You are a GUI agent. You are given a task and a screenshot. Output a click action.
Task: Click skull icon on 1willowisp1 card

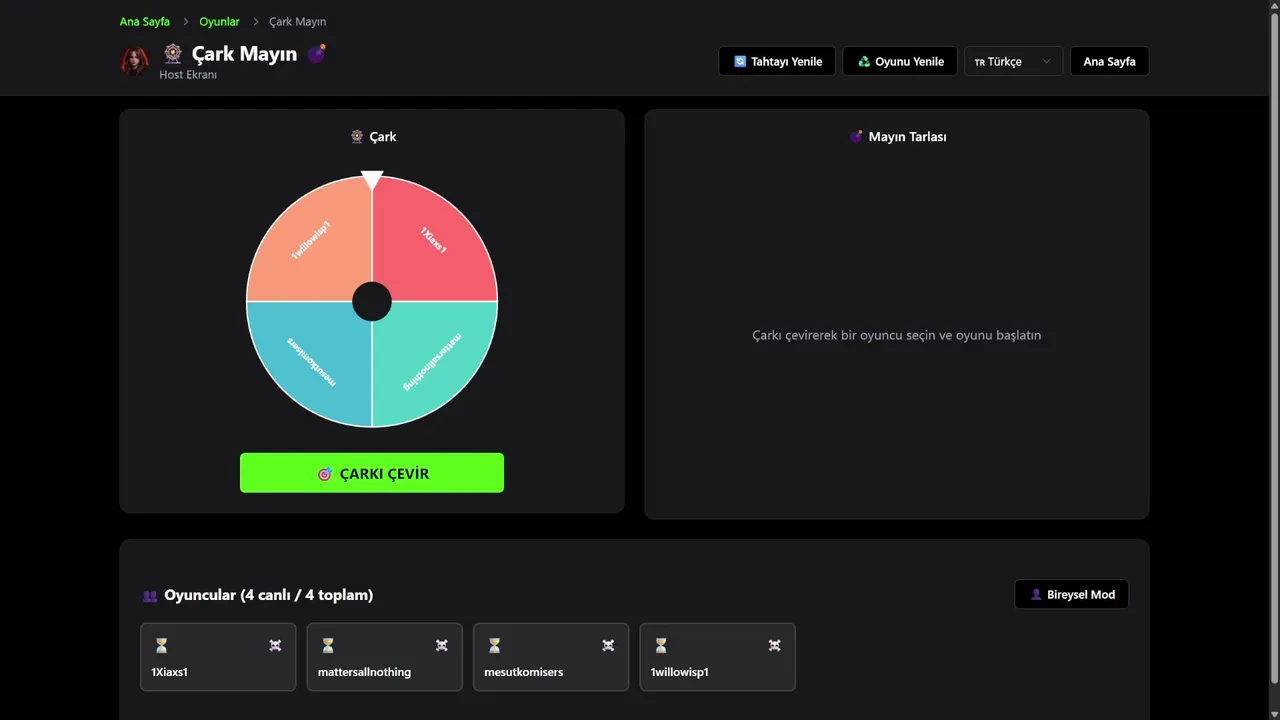click(774, 646)
